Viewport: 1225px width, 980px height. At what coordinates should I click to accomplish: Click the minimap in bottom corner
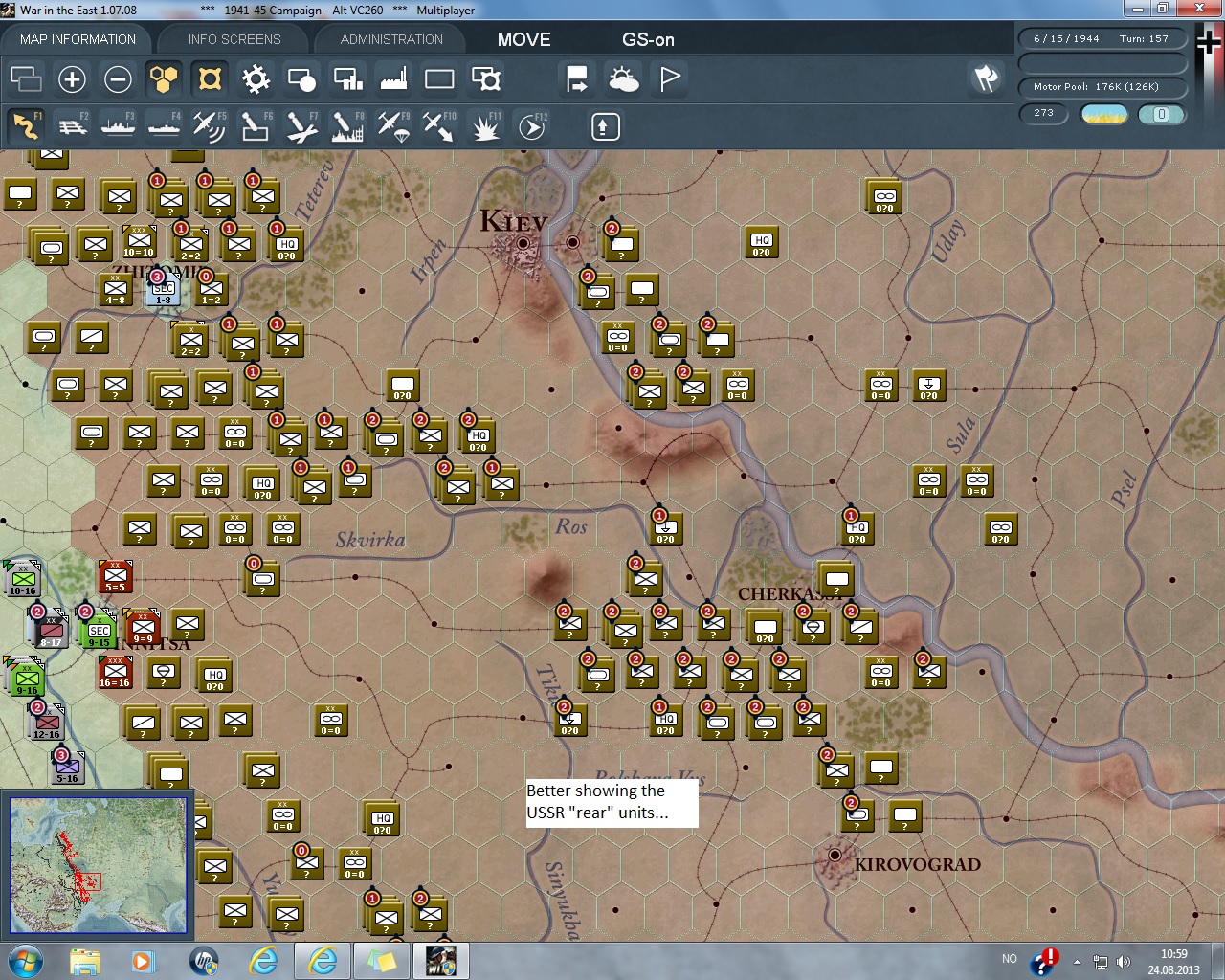pos(98,865)
